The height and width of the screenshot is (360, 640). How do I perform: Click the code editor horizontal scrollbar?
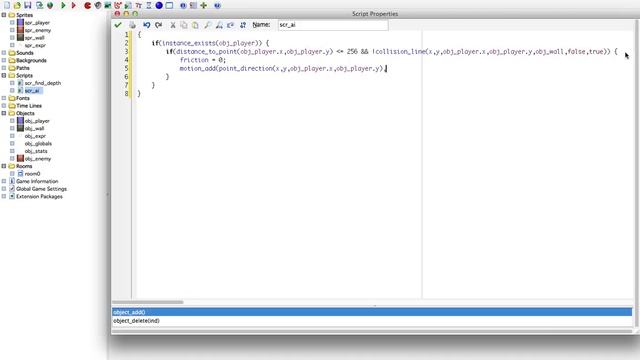tap(147, 302)
